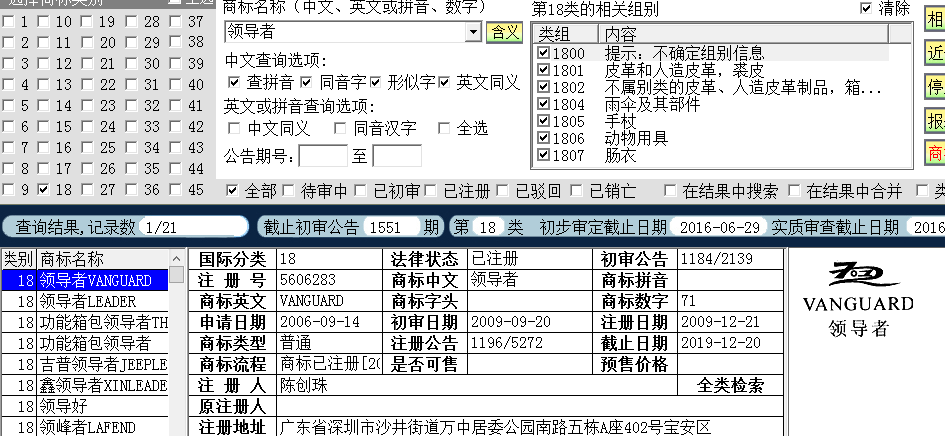Click the 含义 button
Viewport: 945px width, 436px height.
tap(504, 32)
